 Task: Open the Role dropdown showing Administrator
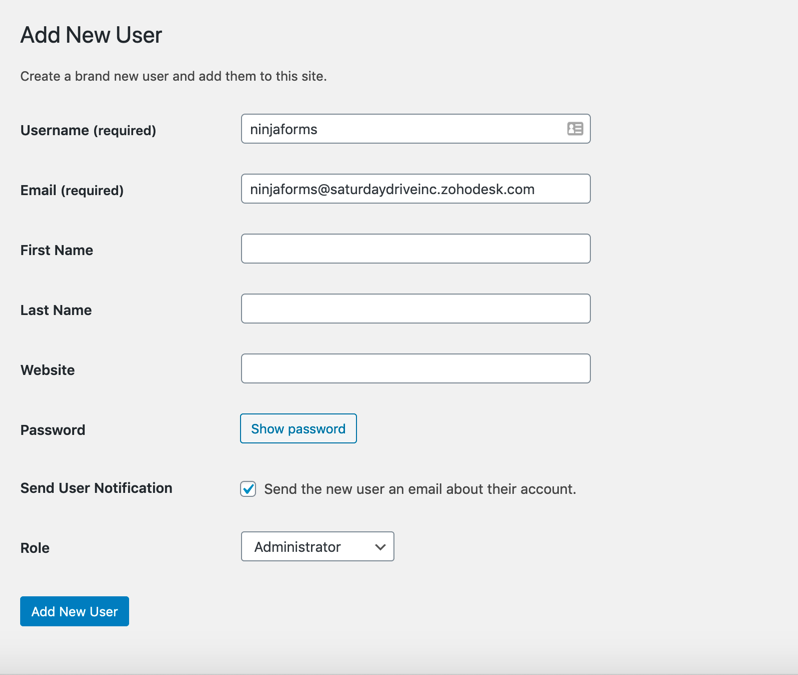point(317,547)
